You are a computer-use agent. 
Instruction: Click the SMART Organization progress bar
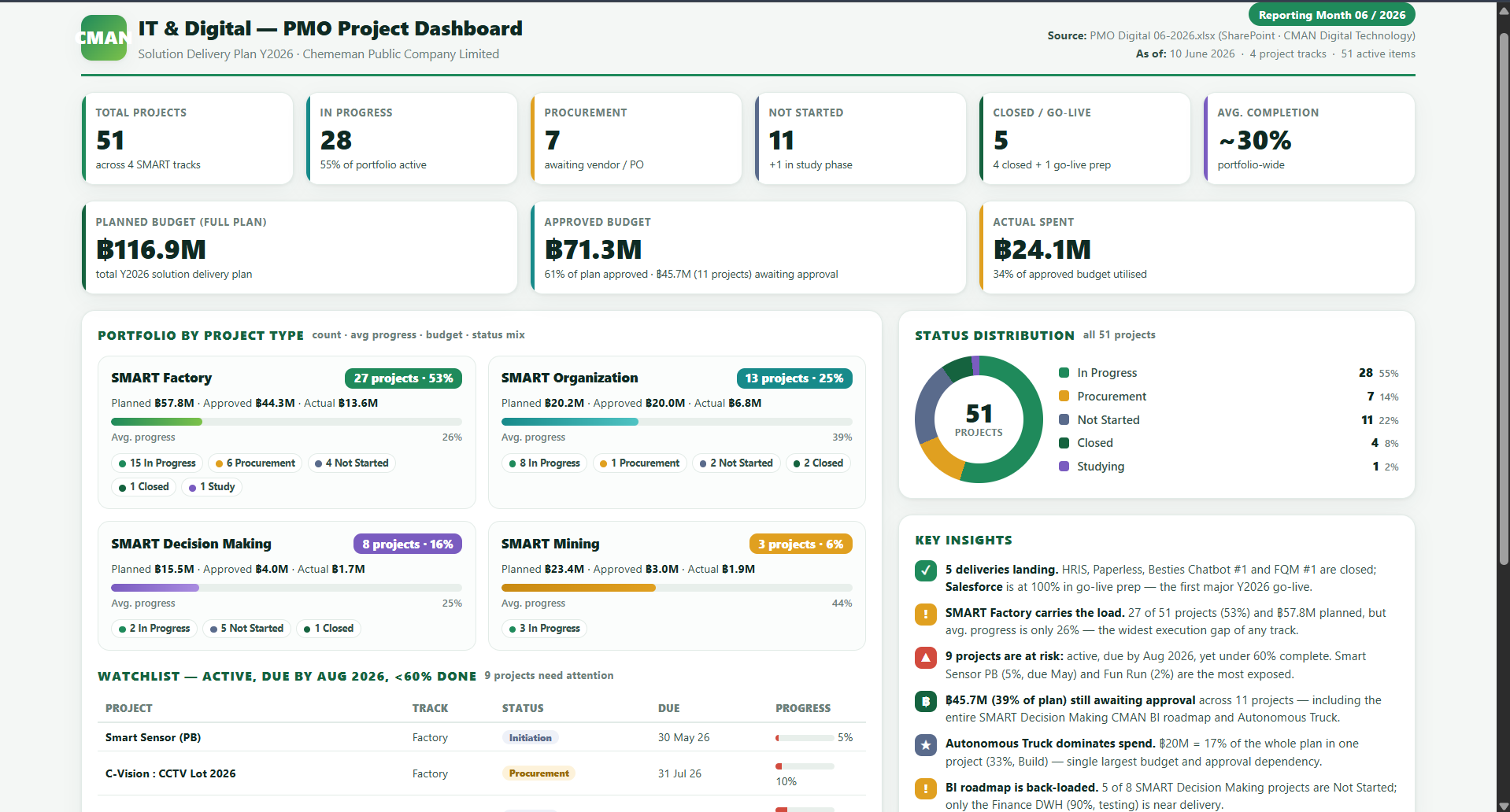(x=677, y=422)
